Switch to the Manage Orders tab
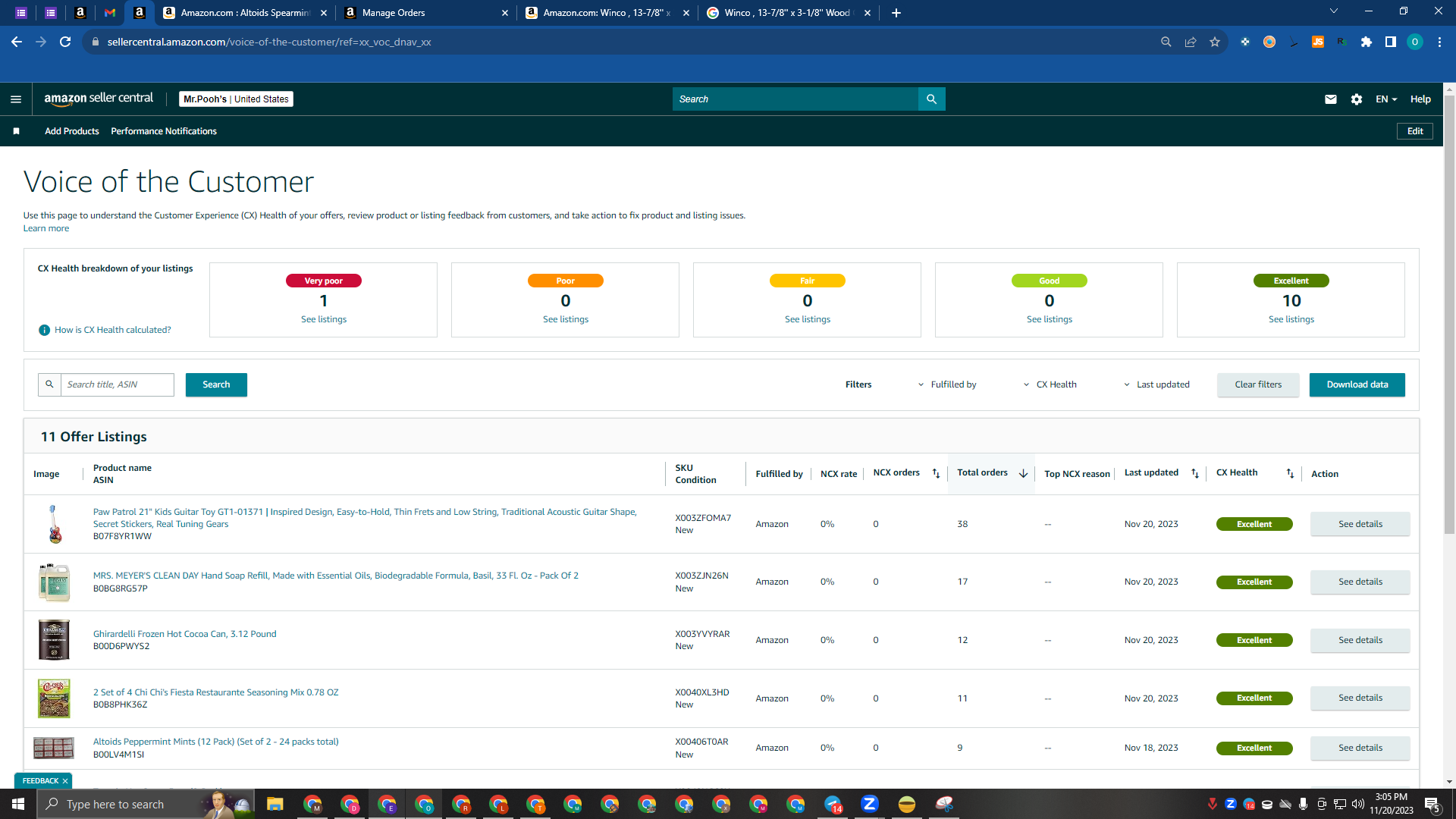This screenshot has height=819, width=1456. tap(426, 13)
